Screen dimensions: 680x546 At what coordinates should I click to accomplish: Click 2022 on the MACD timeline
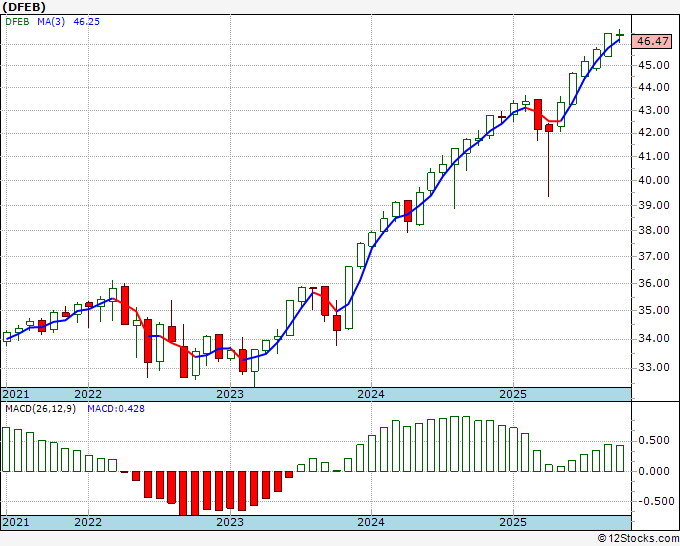point(88,522)
